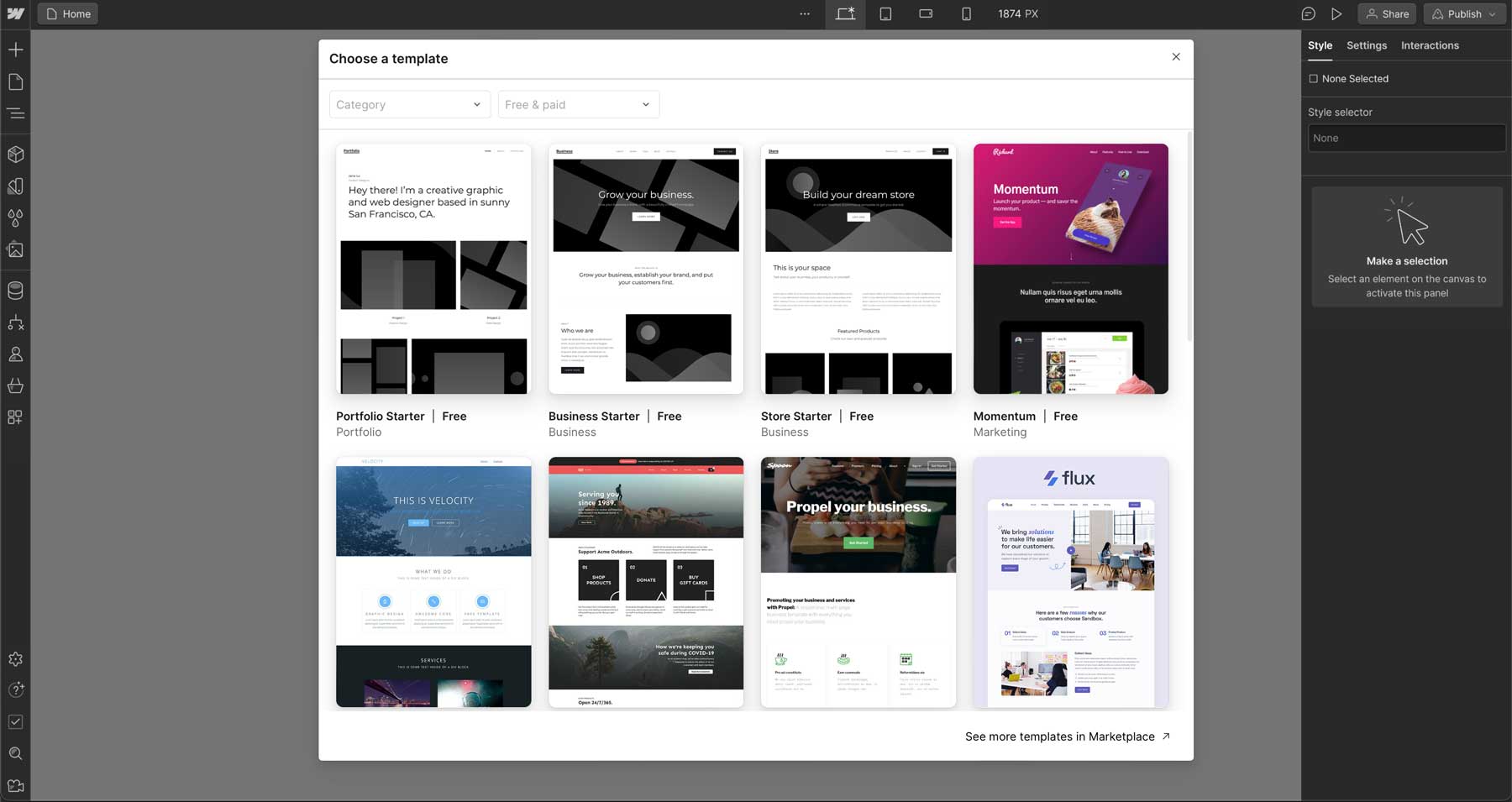This screenshot has width=1512, height=802.
Task: Toggle preview mode with the play icon
Action: pyautogui.click(x=1337, y=13)
